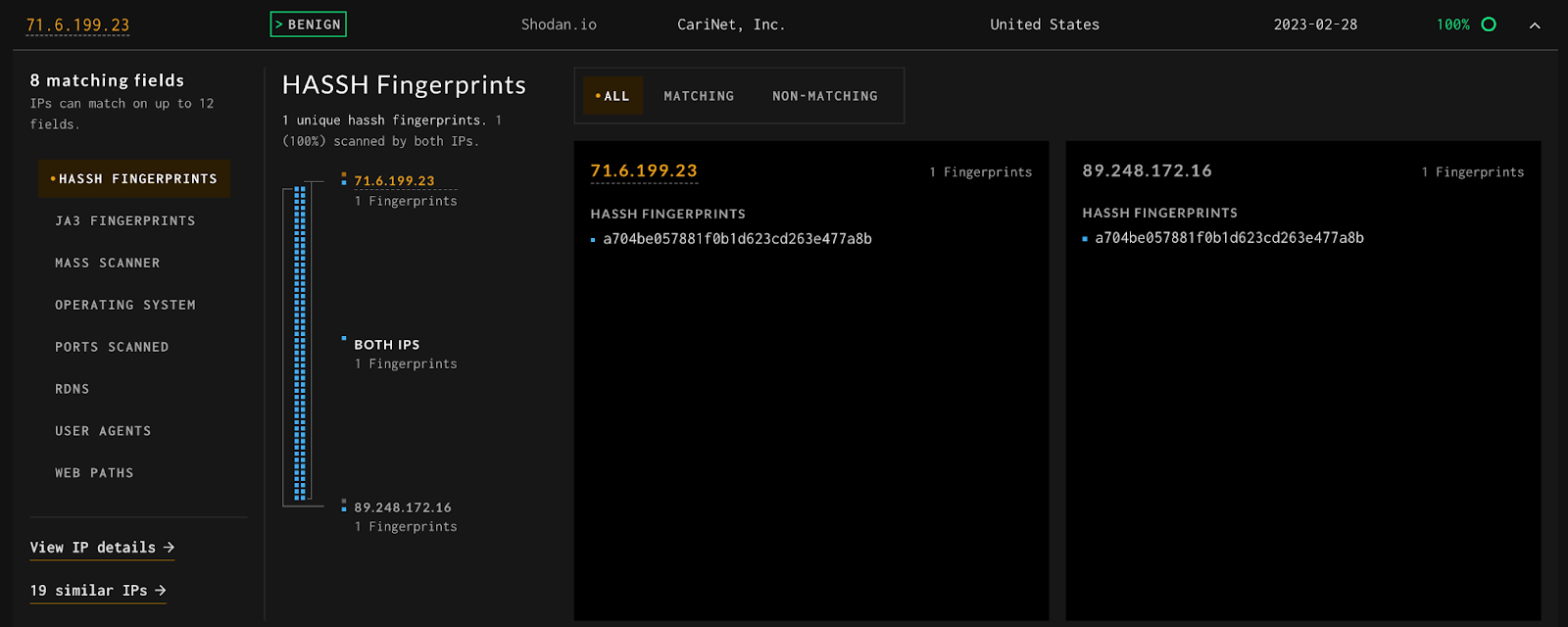
Task: Switch to the MATCHING filter tab
Action: coord(699,96)
